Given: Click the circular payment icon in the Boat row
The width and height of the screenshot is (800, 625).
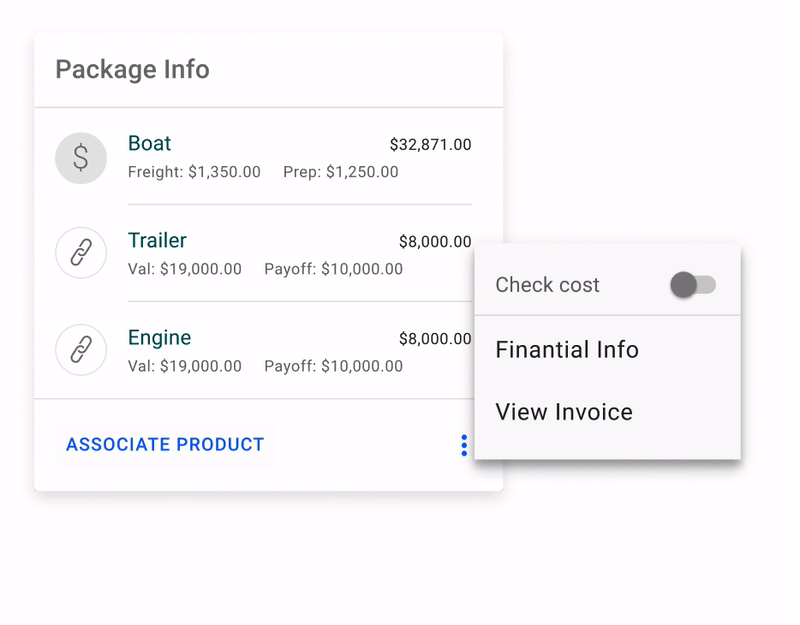Looking at the screenshot, I should click(80, 158).
